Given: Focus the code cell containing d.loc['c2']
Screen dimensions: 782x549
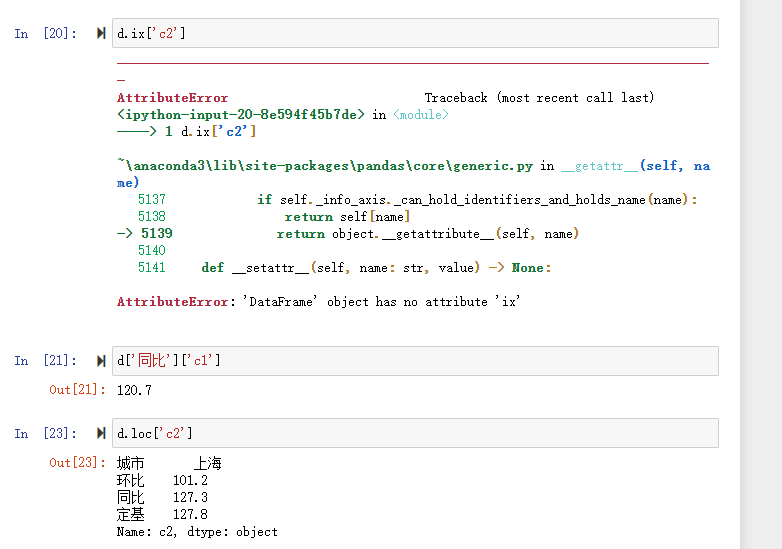Looking at the screenshot, I should 415,433.
